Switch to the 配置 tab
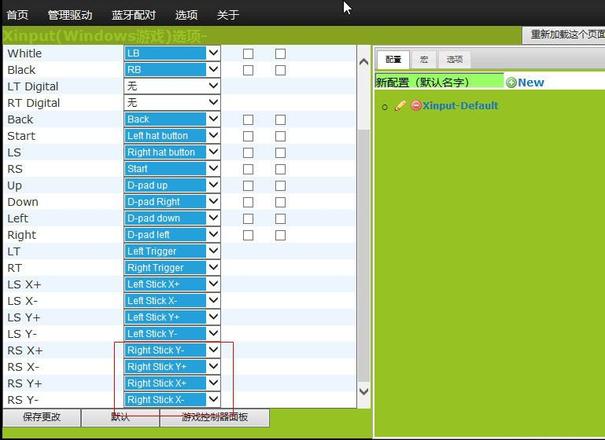 point(393,59)
